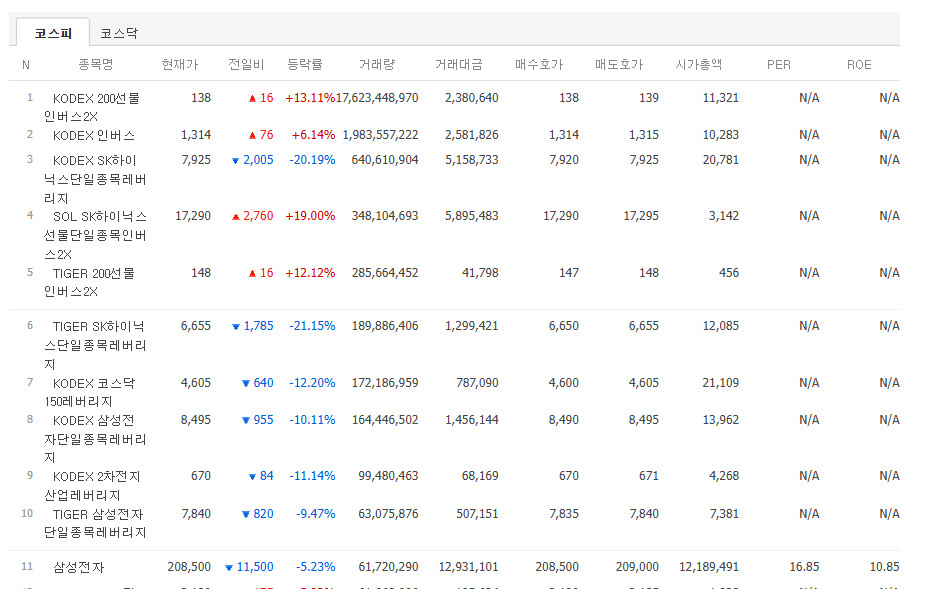This screenshot has width=931, height=589.
Task: Click 삼성전자 PER value 16.85
Action: [805, 567]
